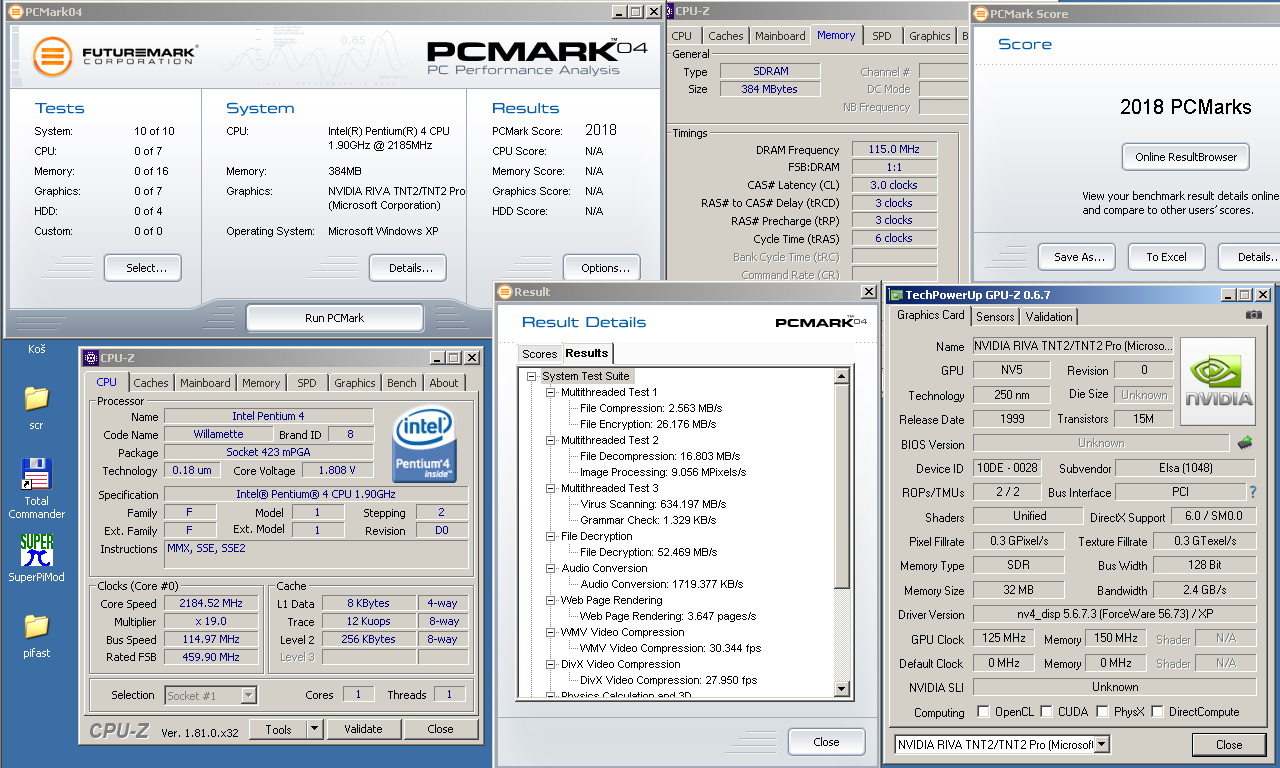This screenshot has width=1280, height=768.
Task: Click the GPU-Z screenshot camera icon
Action: 1254,315
